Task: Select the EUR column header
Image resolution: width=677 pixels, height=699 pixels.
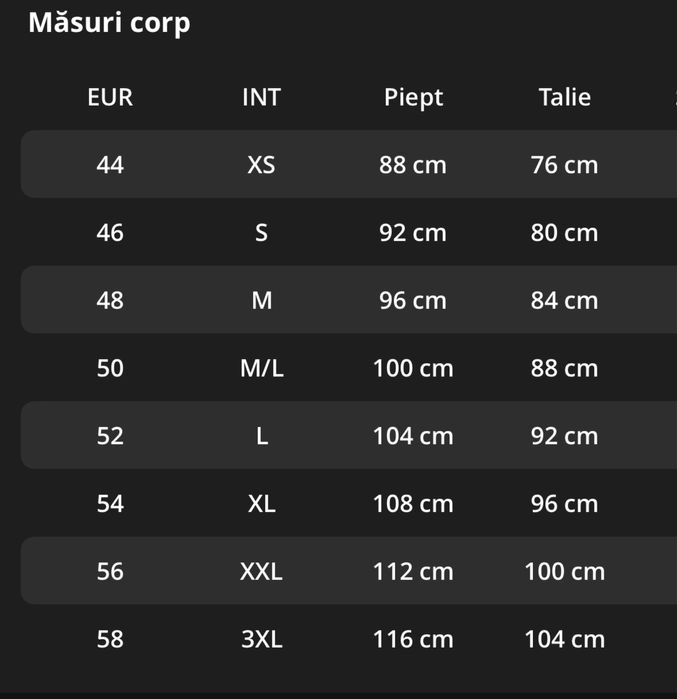Action: [110, 97]
